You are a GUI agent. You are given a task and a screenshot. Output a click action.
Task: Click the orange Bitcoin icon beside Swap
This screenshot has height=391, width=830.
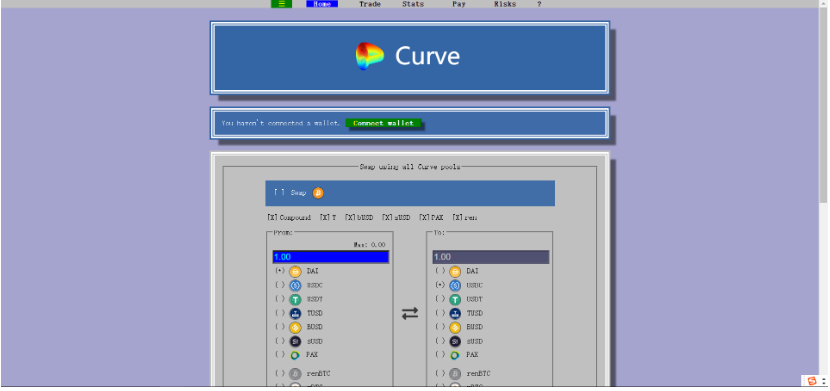click(318, 193)
